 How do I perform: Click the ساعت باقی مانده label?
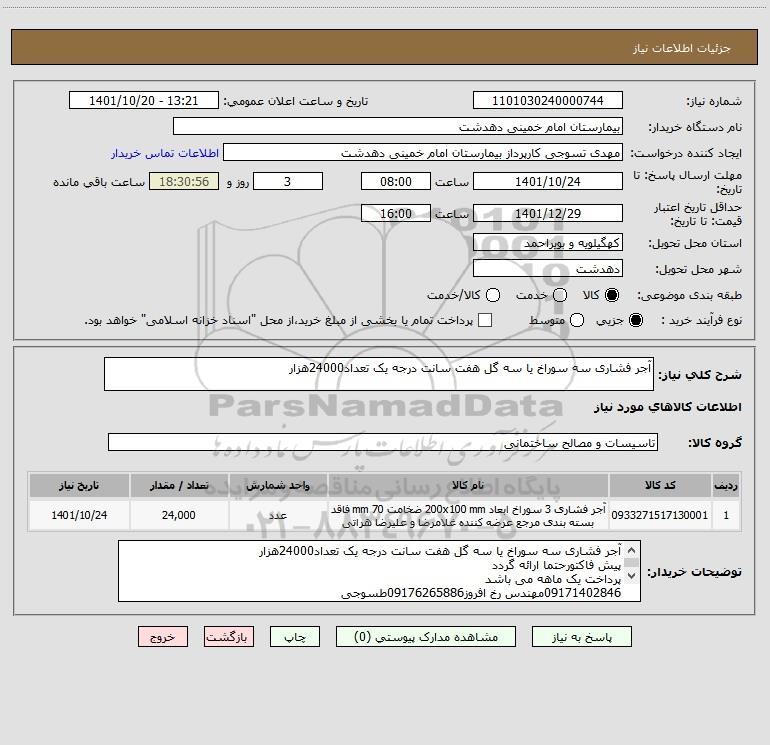point(99,182)
